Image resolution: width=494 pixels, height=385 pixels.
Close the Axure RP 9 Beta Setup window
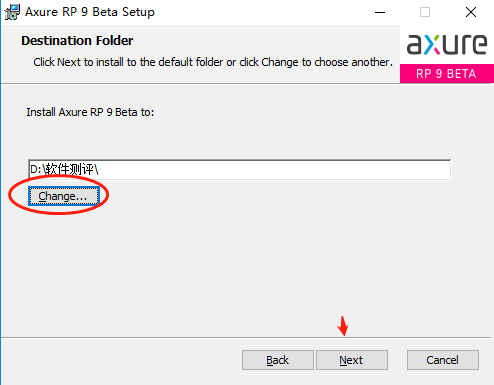click(x=471, y=12)
